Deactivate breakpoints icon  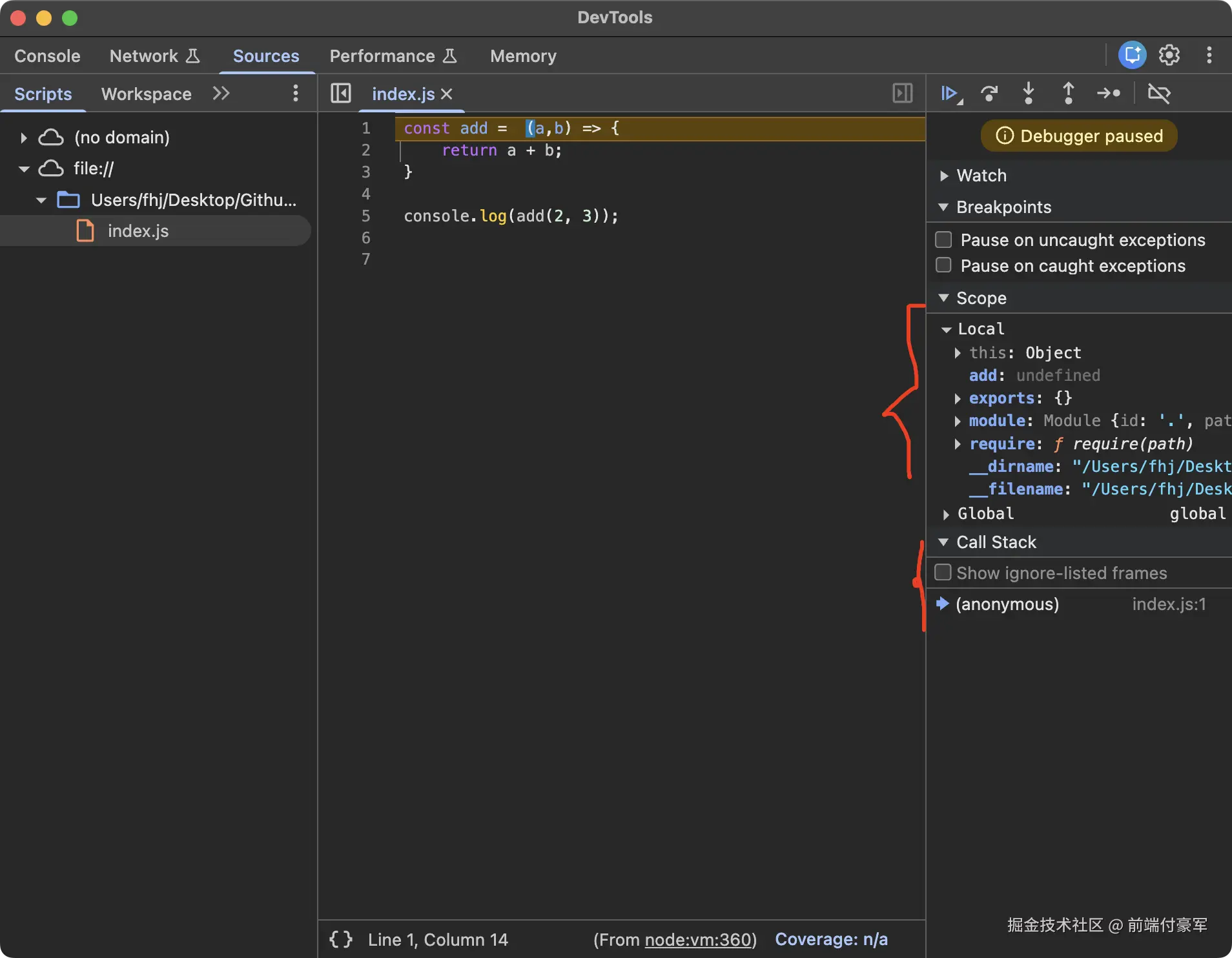1159,94
